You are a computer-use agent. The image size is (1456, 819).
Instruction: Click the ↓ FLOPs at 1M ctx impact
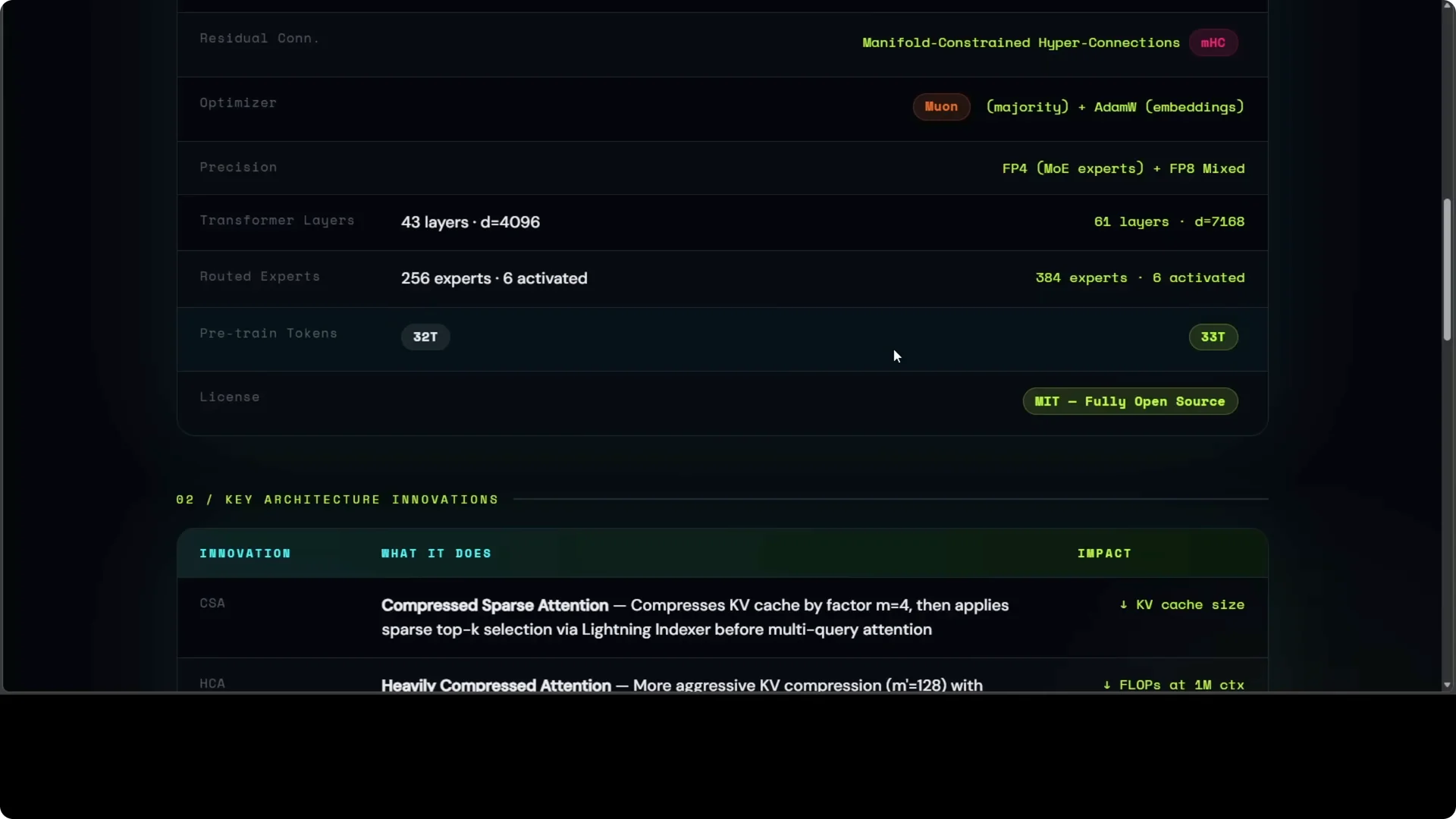[x=1173, y=685]
